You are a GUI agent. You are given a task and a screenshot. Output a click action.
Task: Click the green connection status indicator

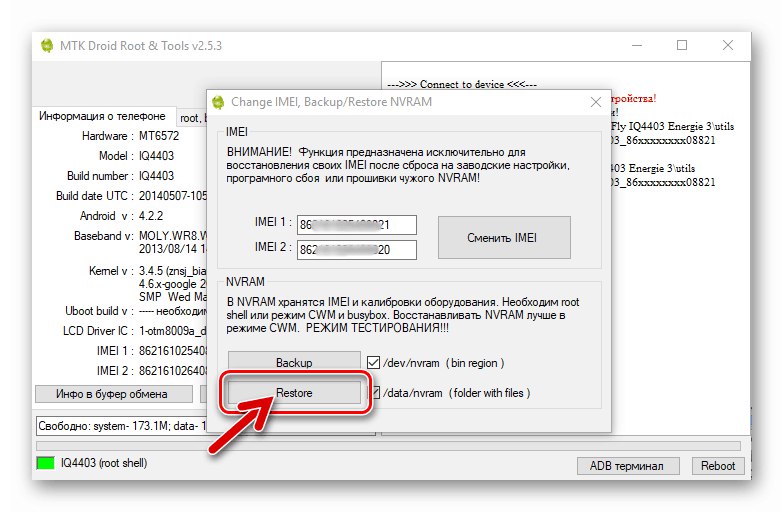click(x=46, y=463)
